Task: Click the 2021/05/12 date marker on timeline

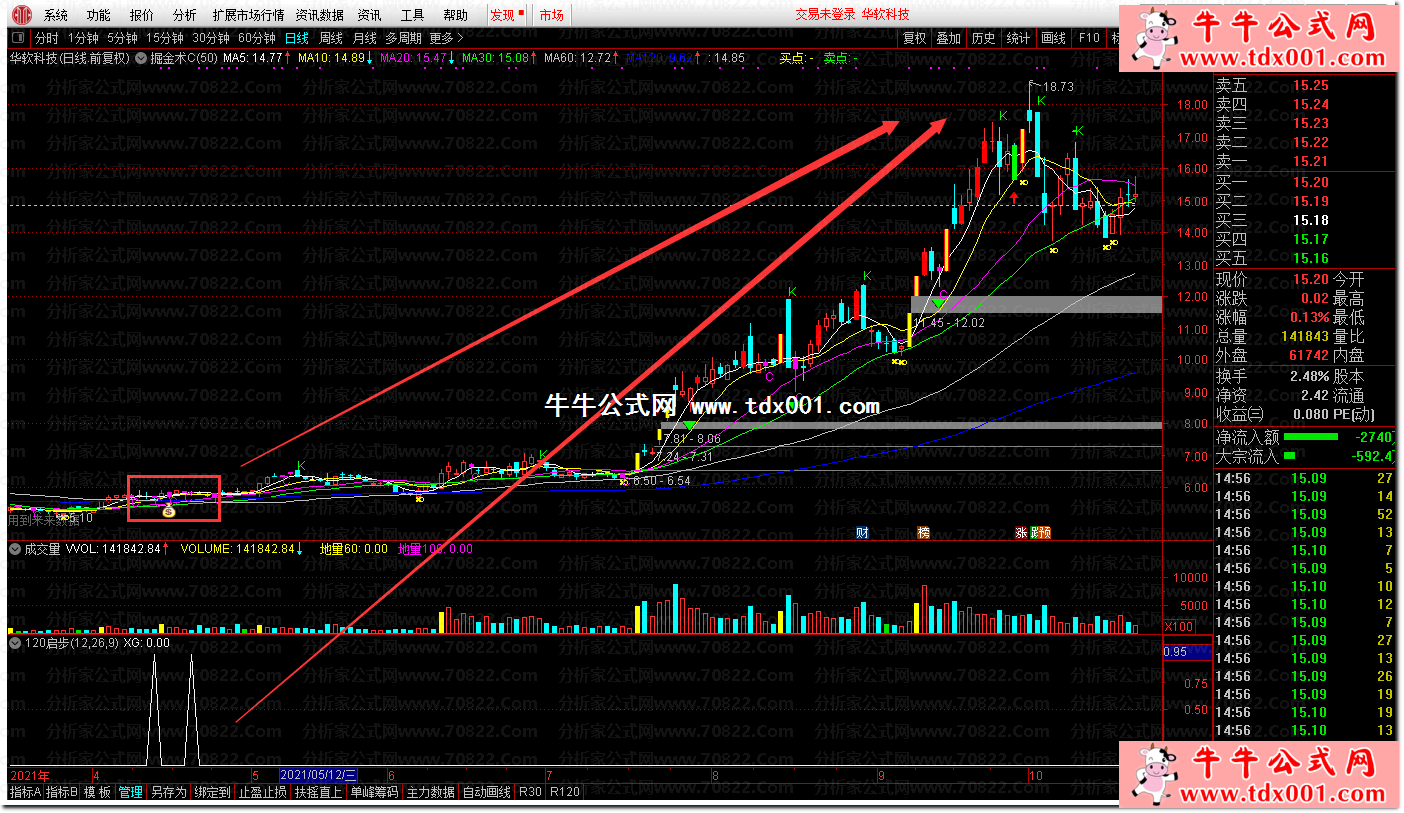Action: click(x=318, y=775)
